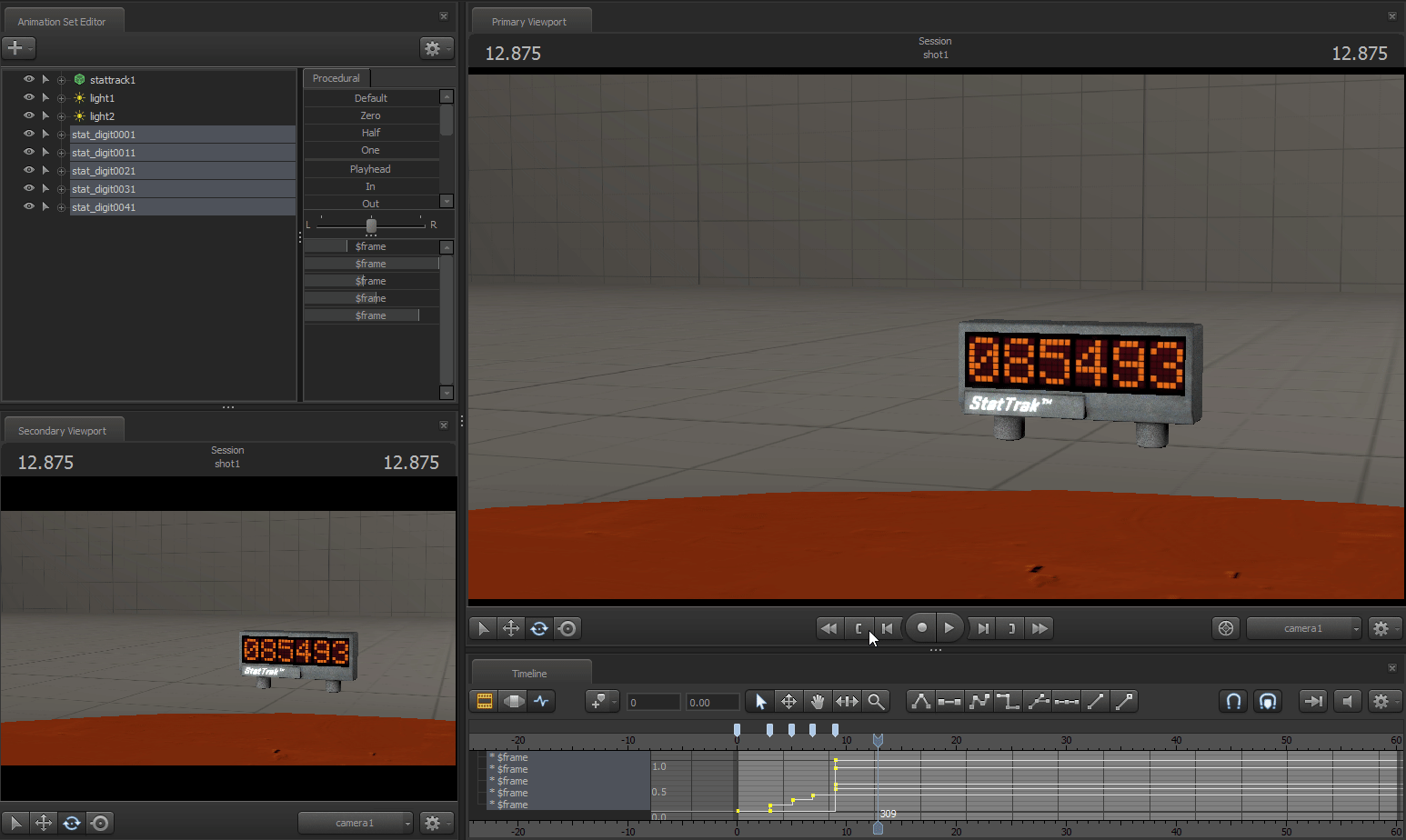This screenshot has height=840, width=1406.
Task: Switch to the motion editor mode icon
Action: [514, 701]
